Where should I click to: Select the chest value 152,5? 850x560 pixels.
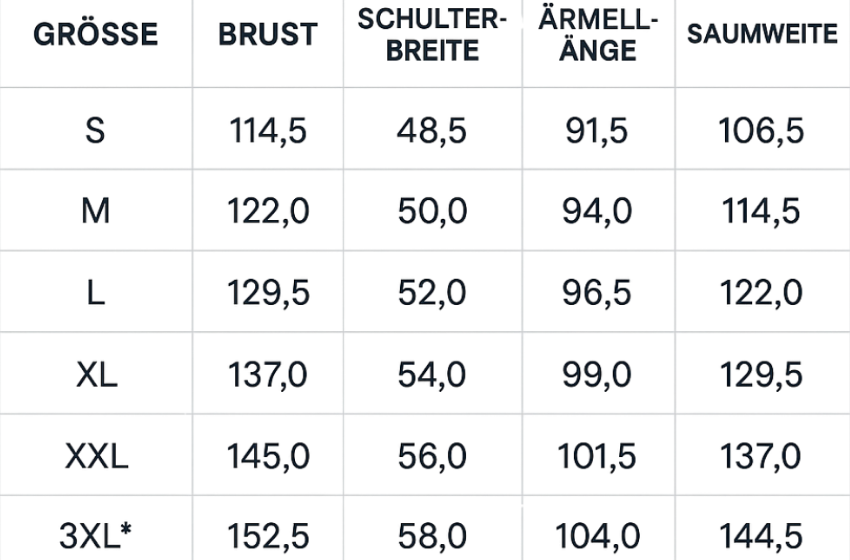coord(268,536)
